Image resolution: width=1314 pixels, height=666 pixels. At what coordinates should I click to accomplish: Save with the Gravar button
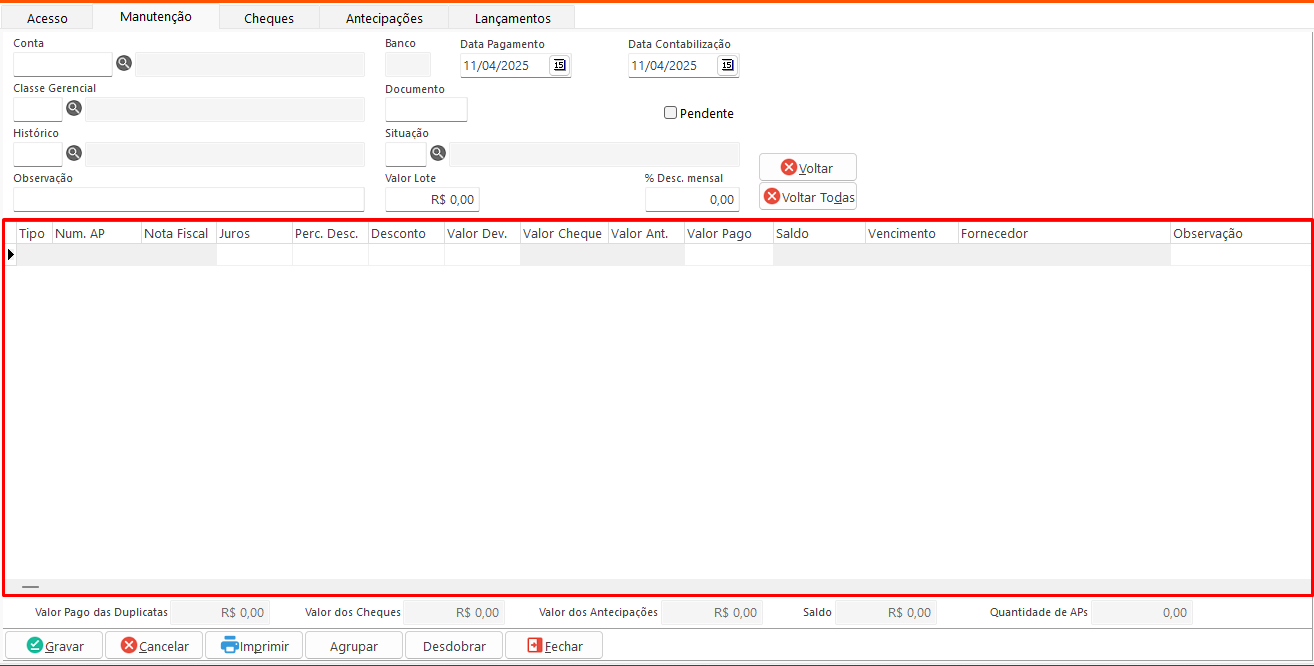click(x=55, y=646)
